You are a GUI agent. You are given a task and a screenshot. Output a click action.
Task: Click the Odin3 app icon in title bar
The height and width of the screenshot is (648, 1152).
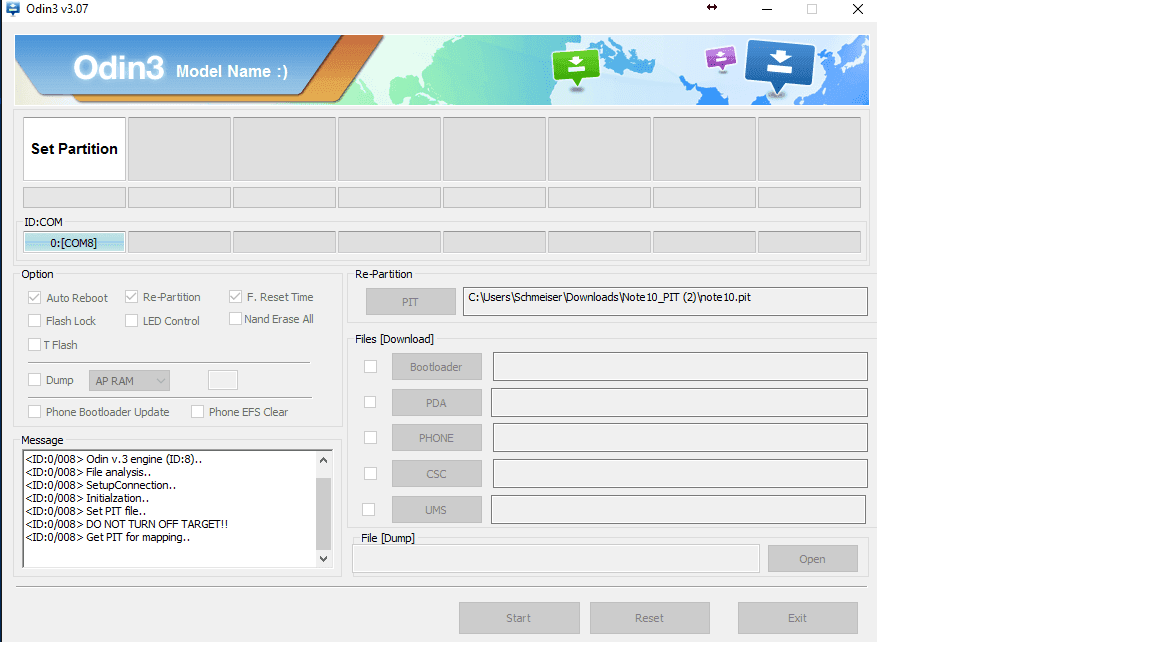pos(12,9)
